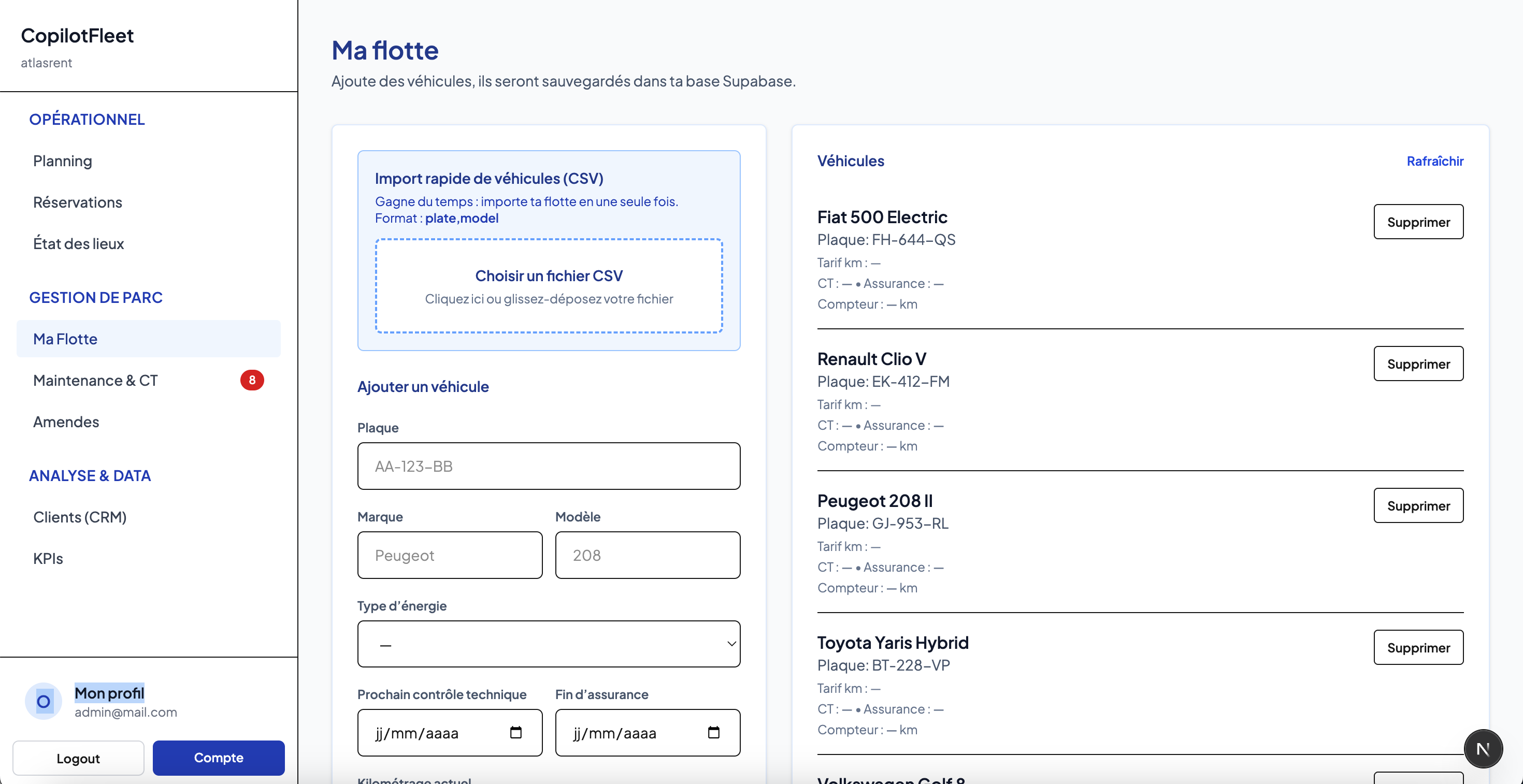
Task: Open the Amendes section
Action: pyautogui.click(x=66, y=421)
